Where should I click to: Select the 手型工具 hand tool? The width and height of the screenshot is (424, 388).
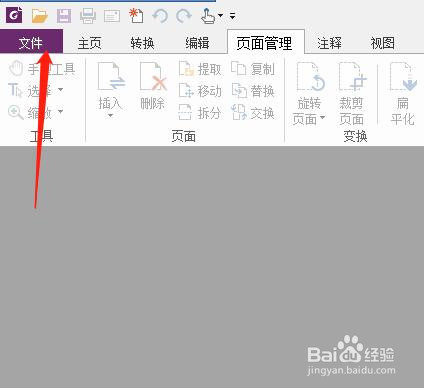(42, 69)
